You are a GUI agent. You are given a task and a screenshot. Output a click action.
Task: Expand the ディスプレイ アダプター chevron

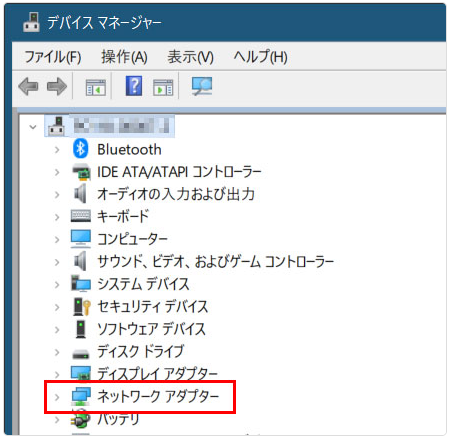pos(57,375)
